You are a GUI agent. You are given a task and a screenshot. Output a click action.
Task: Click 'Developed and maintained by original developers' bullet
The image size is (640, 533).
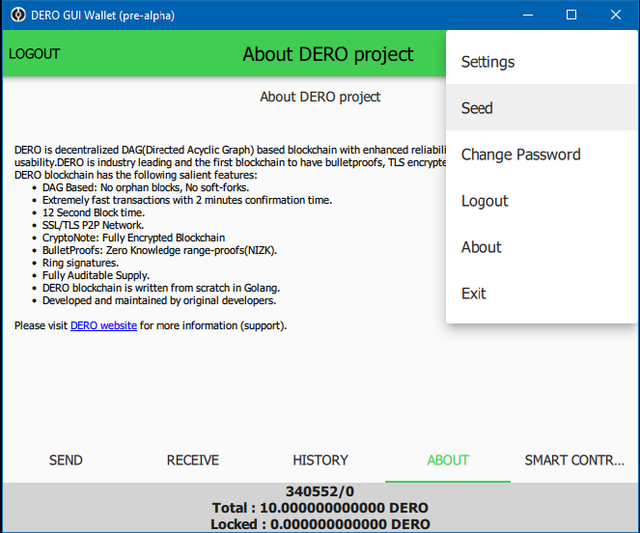point(159,301)
